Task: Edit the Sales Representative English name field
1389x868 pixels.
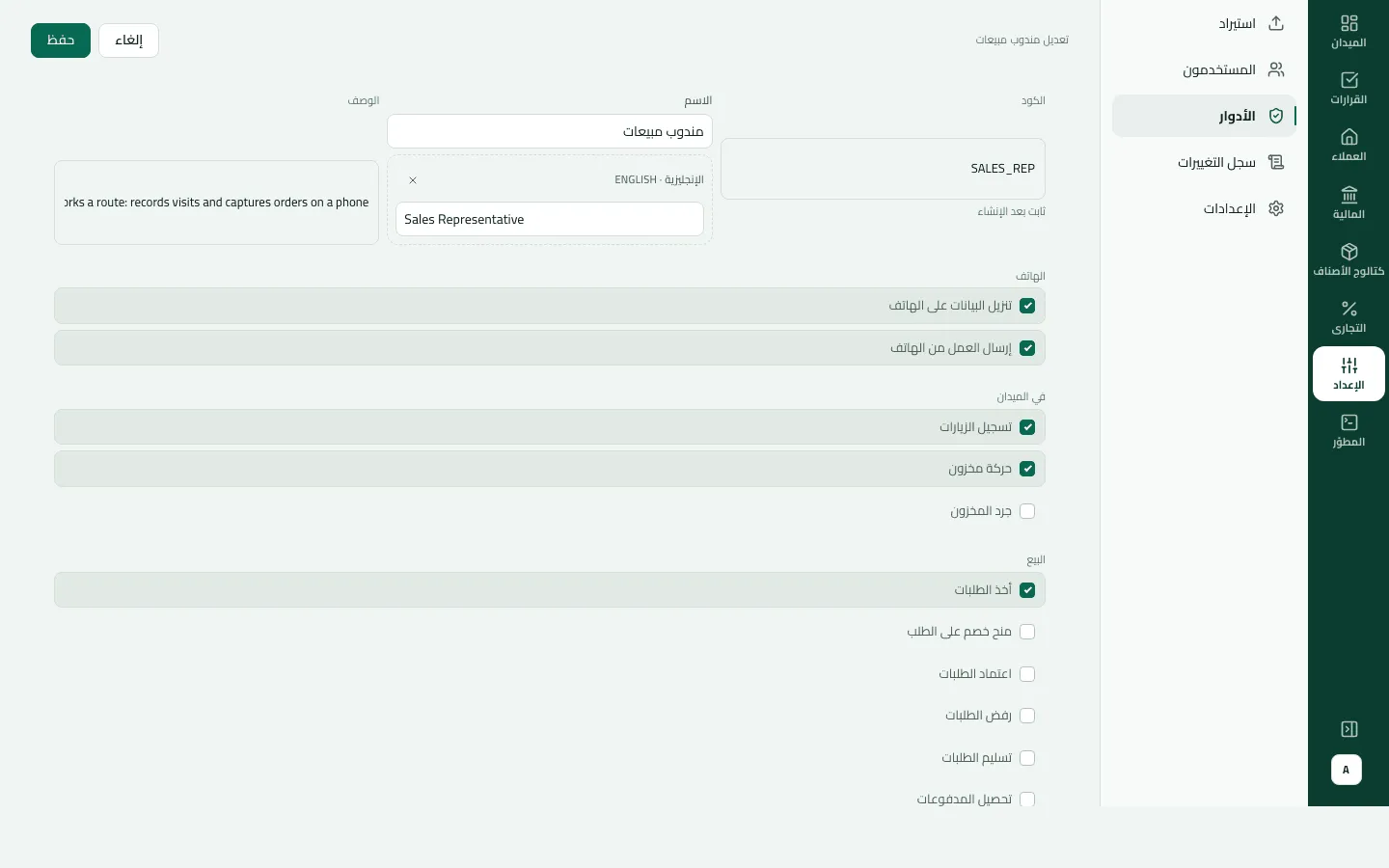Action: (x=550, y=219)
